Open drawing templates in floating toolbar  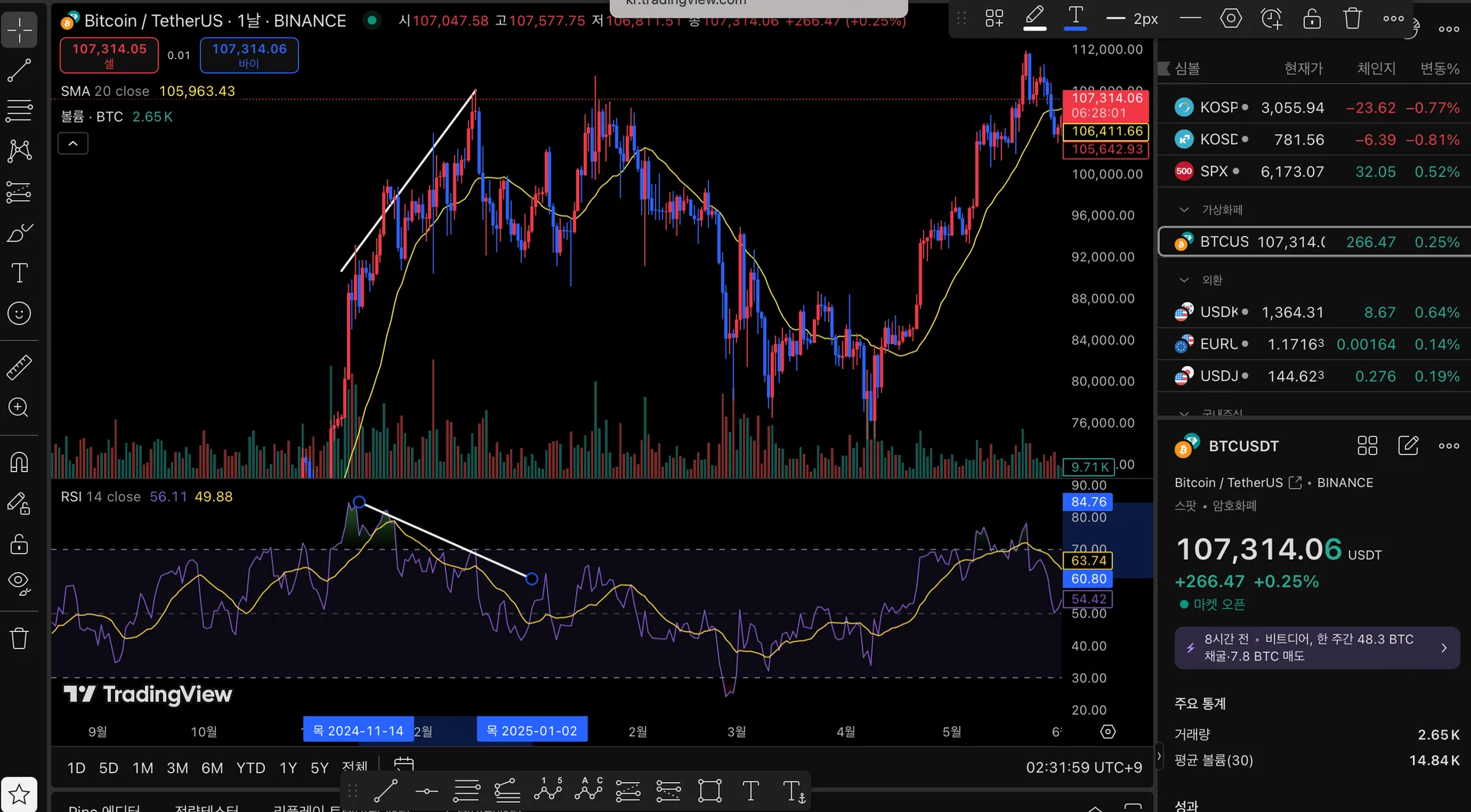(x=994, y=18)
